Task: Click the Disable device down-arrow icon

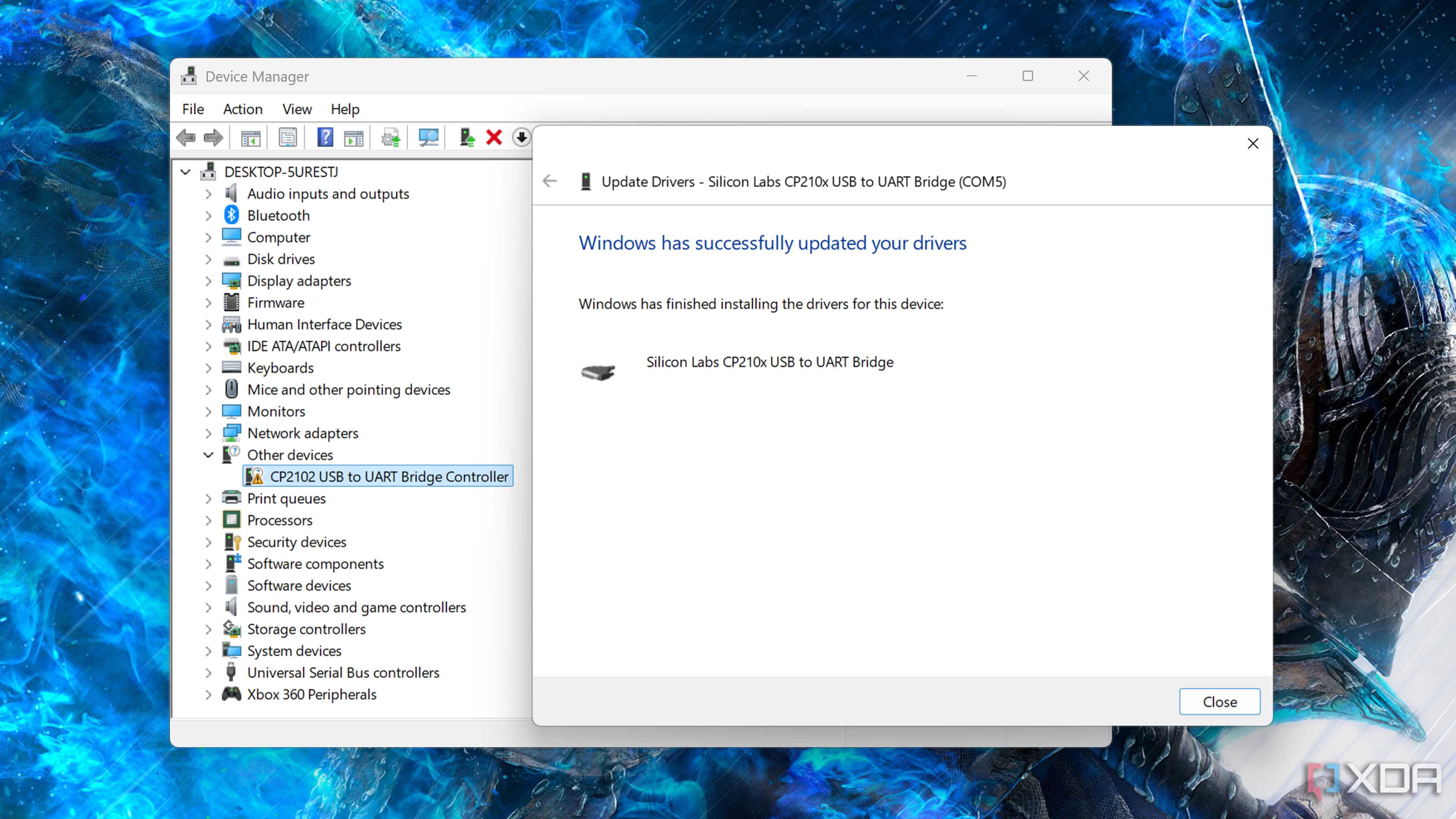Action: [x=521, y=137]
